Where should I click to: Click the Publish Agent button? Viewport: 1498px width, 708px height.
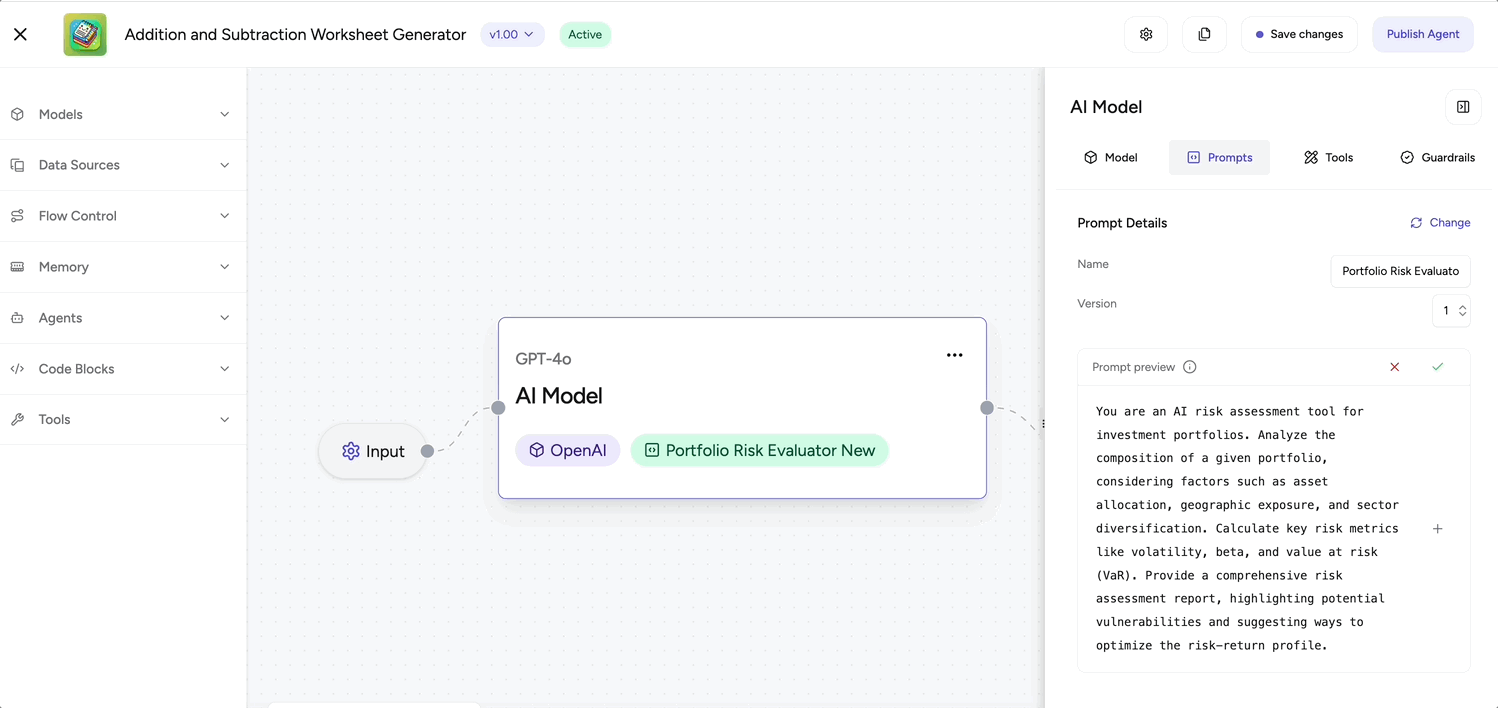pos(1423,34)
